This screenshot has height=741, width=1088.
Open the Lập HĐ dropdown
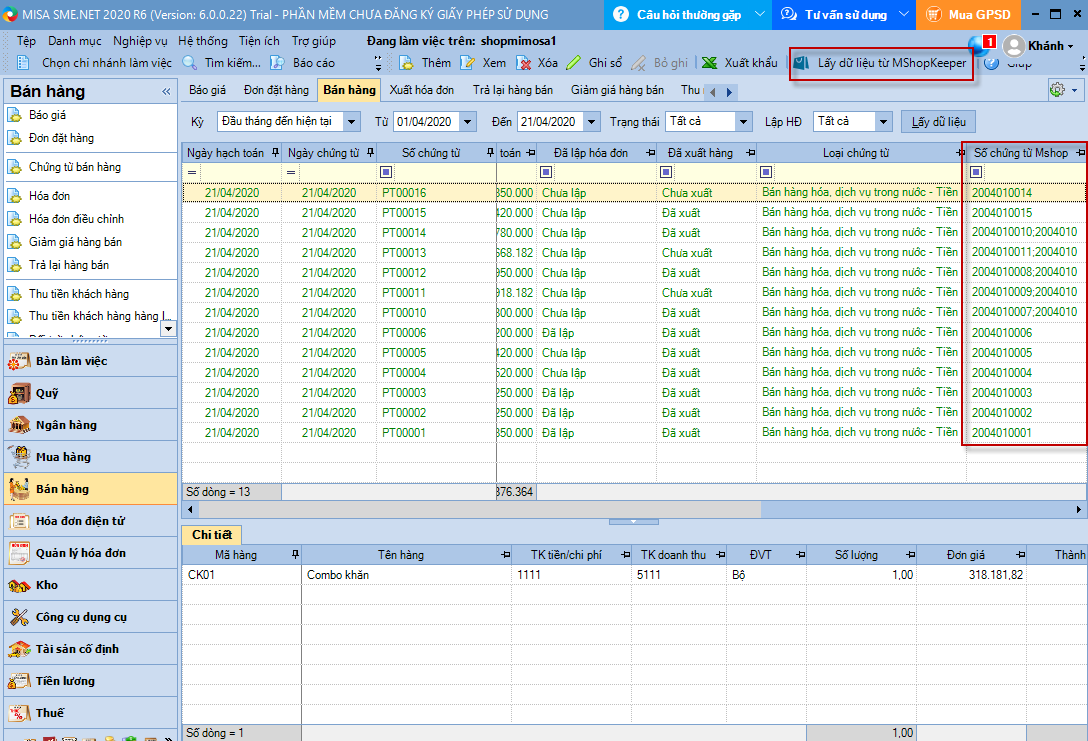click(x=882, y=122)
